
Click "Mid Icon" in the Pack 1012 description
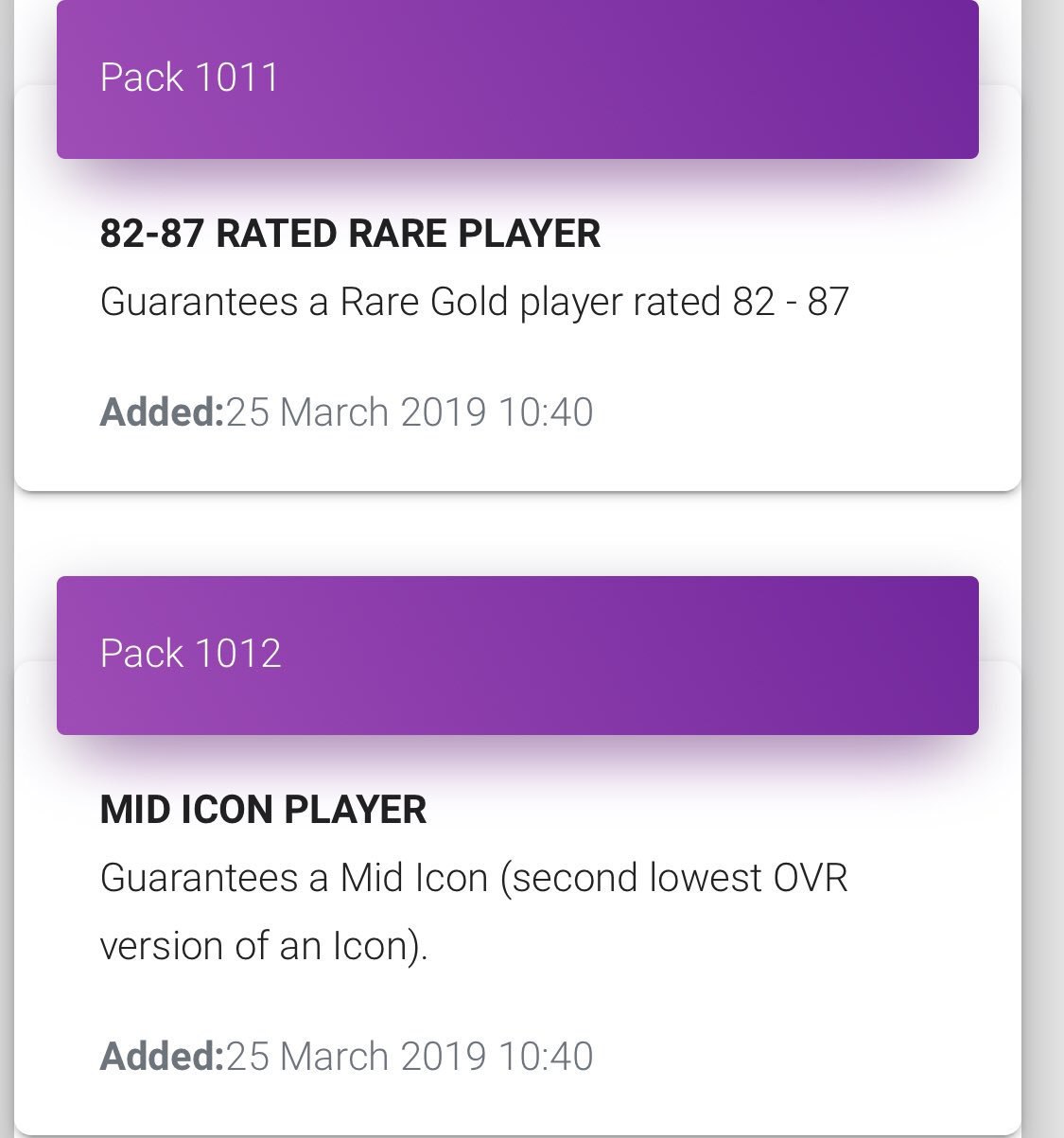point(413,878)
